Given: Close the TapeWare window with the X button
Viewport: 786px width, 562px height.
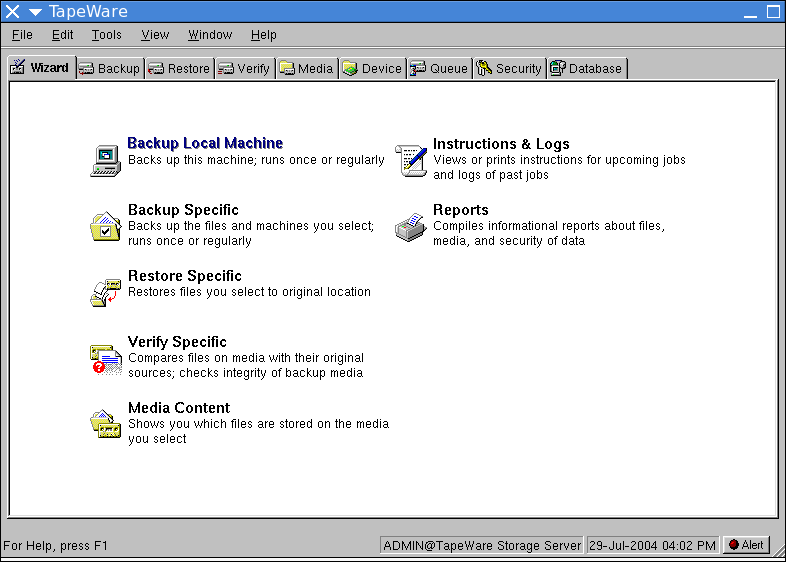Looking at the screenshot, I should [x=13, y=12].
